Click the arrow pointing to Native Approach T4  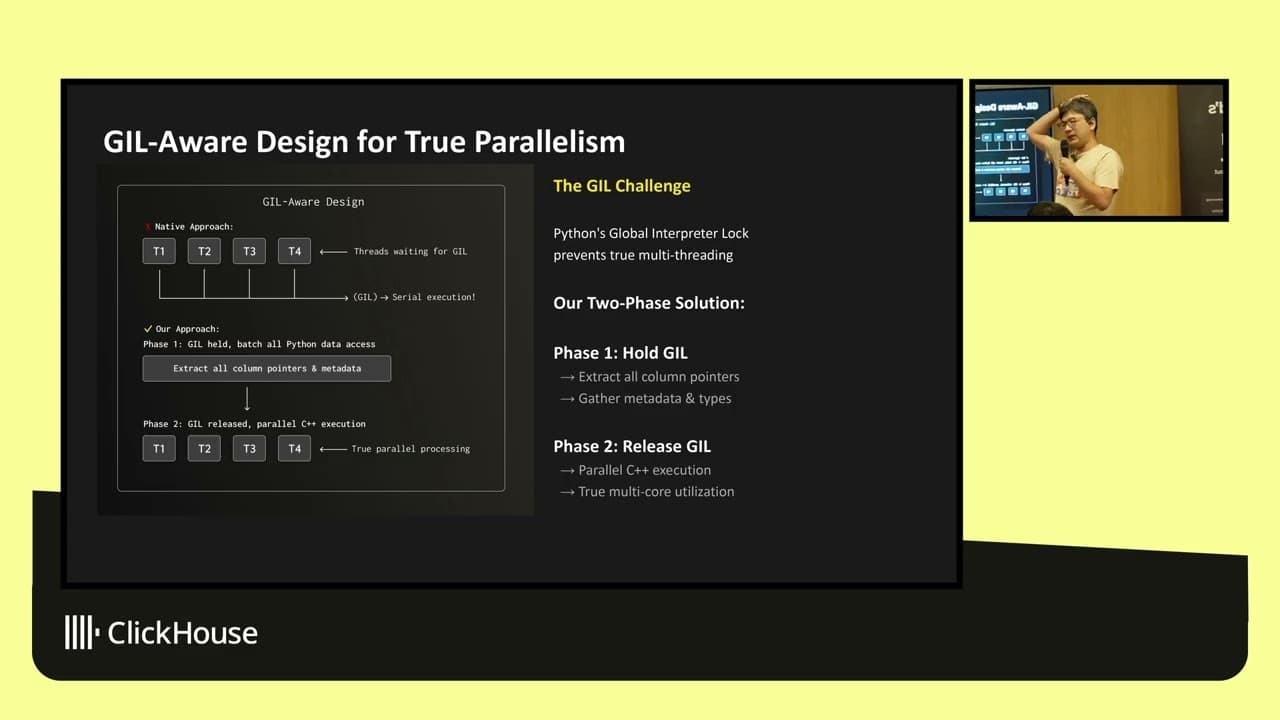331,252
